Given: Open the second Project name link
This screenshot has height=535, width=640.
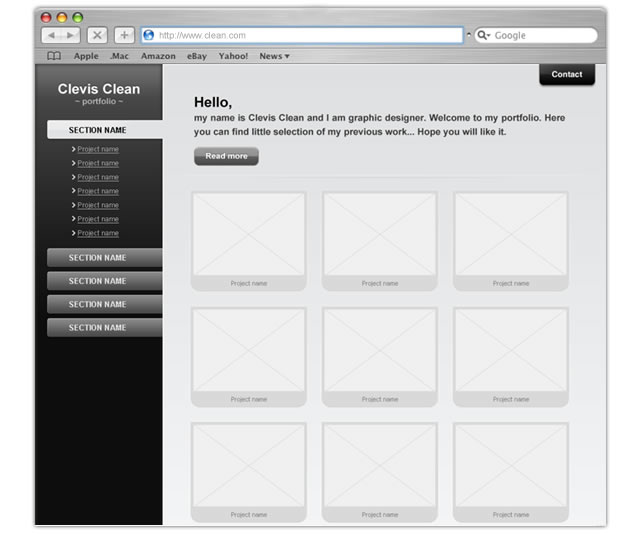Looking at the screenshot, I should coord(98,163).
